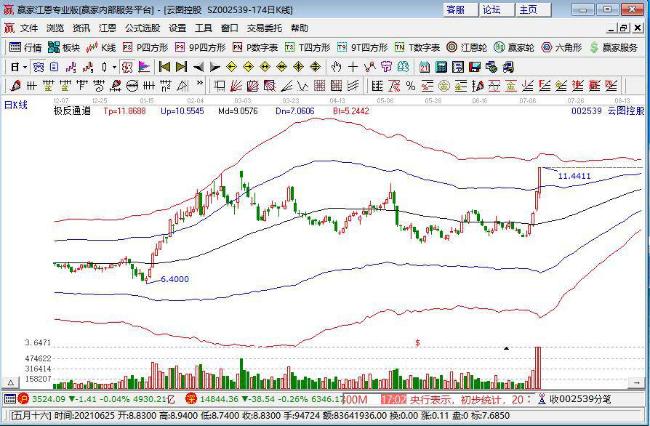
Task: Open the 文件 menu
Action: tap(29, 28)
